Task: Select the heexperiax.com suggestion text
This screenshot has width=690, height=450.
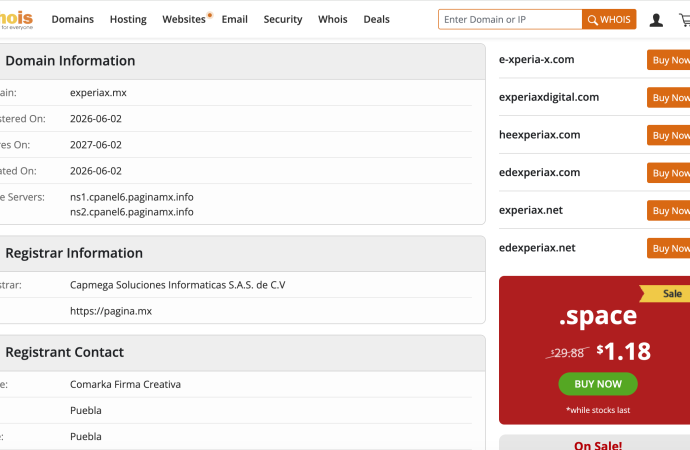Action: point(540,135)
